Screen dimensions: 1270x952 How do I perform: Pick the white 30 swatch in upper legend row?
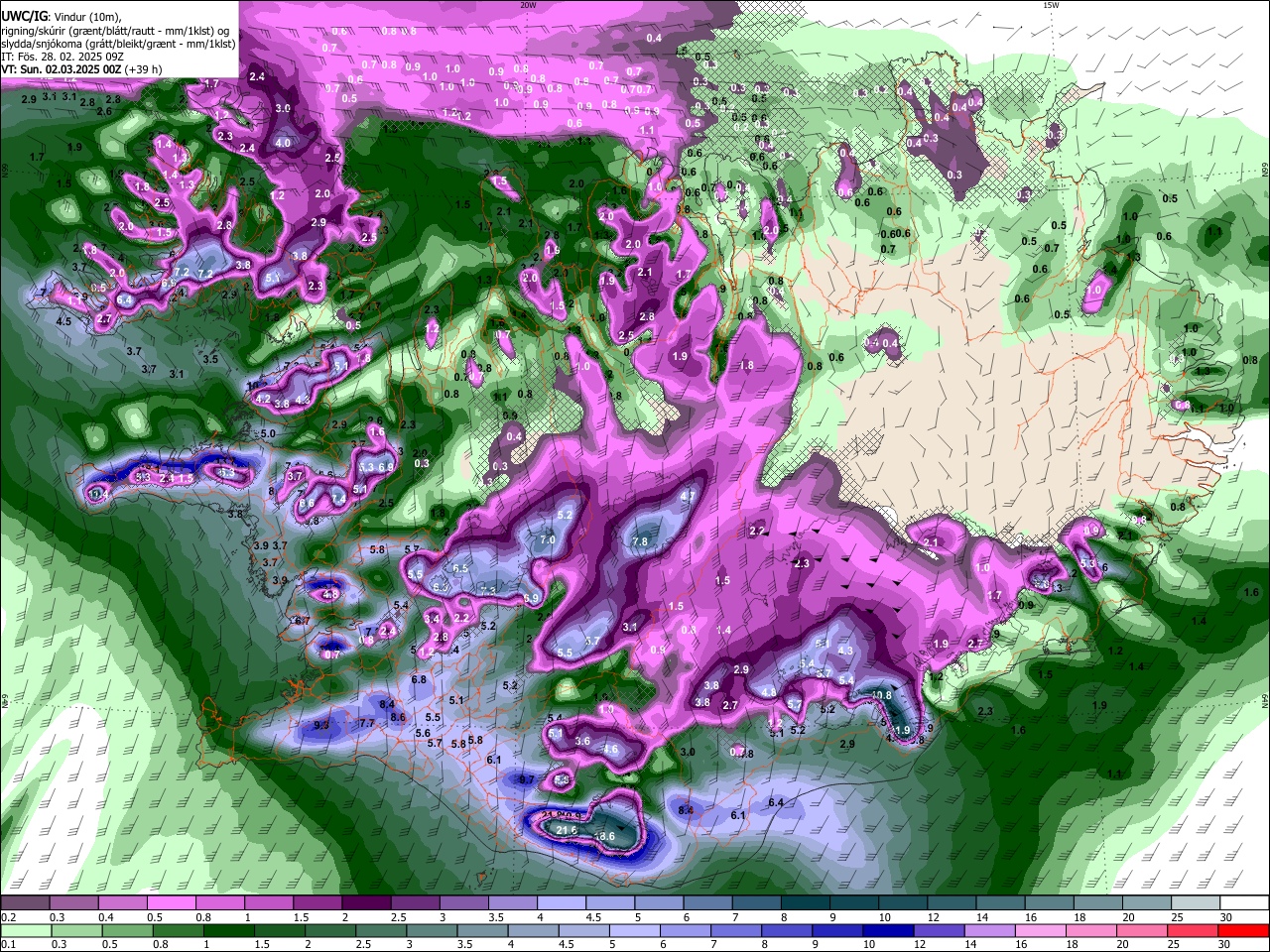point(1245,903)
